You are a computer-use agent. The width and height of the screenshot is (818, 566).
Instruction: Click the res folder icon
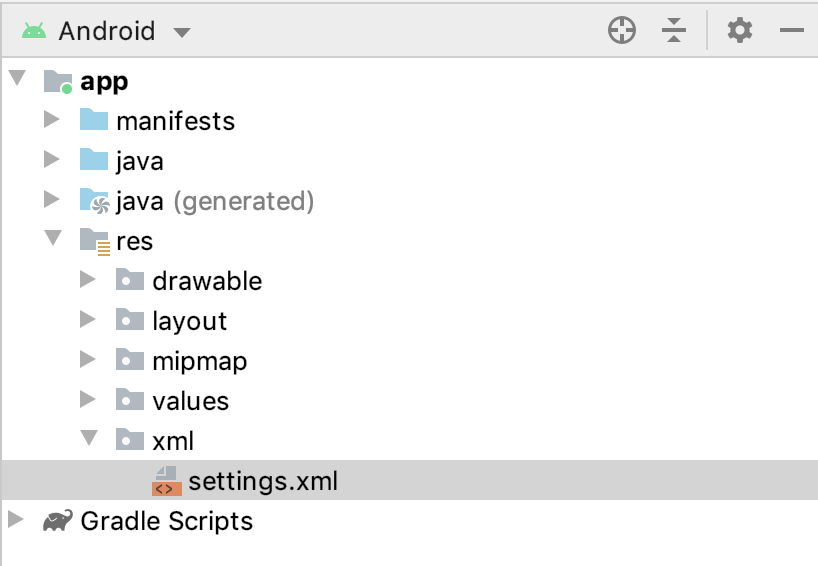click(x=94, y=242)
